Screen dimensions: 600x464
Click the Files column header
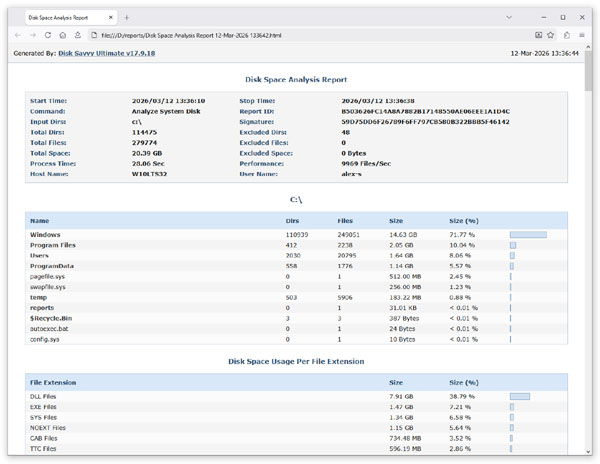click(345, 221)
